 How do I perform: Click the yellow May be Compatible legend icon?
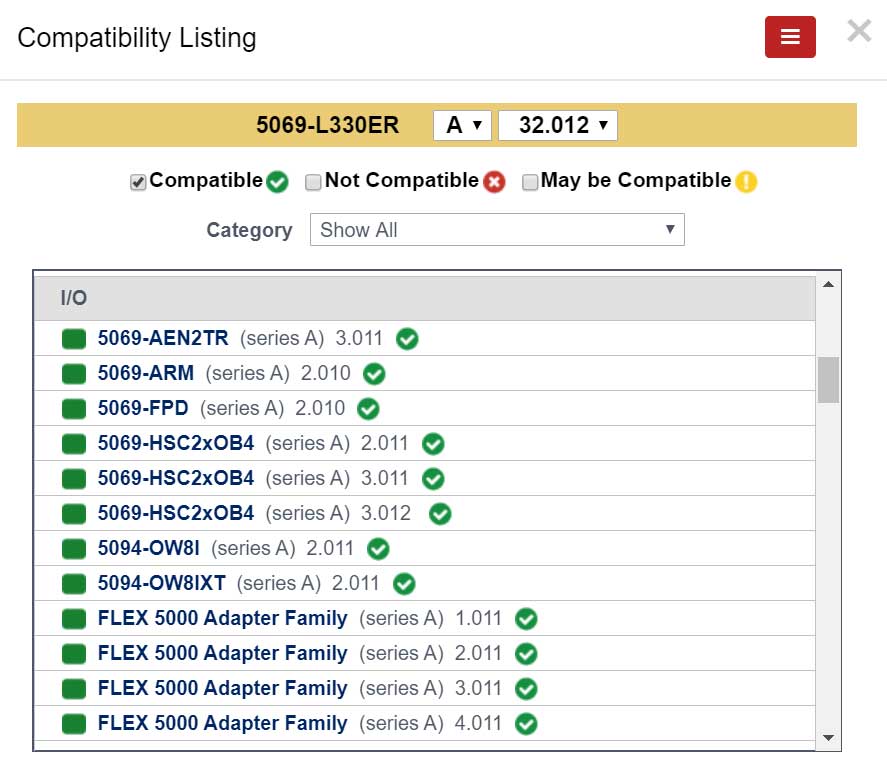746,182
